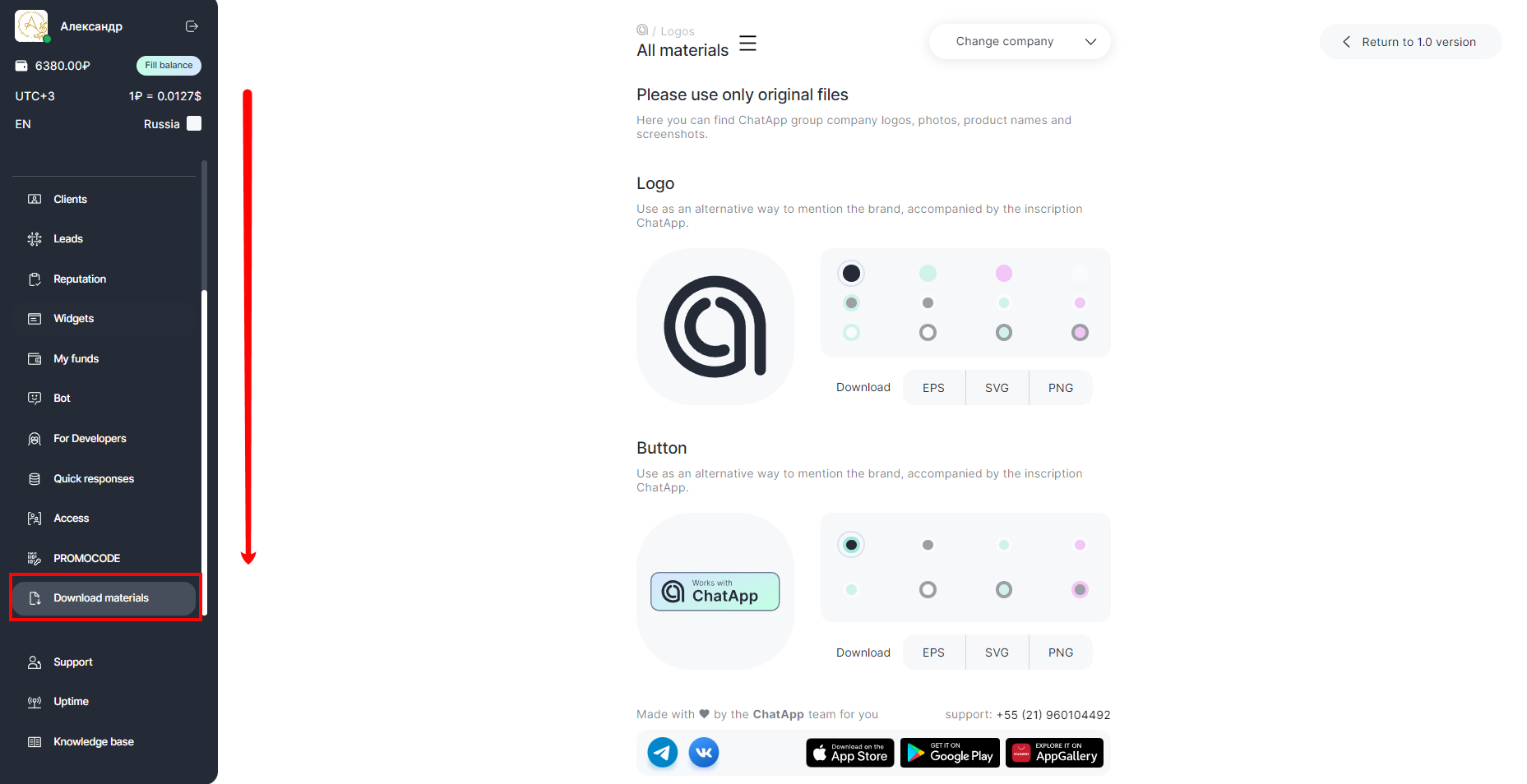Click Return to 1.0 version

point(1410,42)
